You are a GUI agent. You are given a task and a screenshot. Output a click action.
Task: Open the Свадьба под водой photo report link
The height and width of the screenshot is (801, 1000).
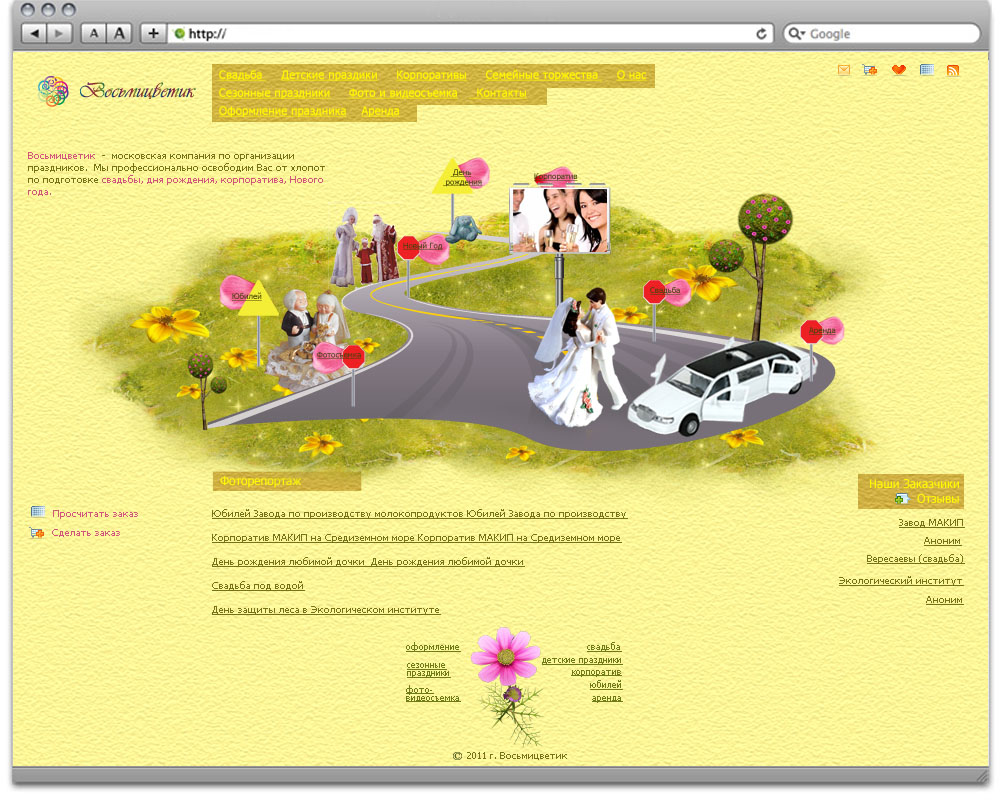point(258,586)
